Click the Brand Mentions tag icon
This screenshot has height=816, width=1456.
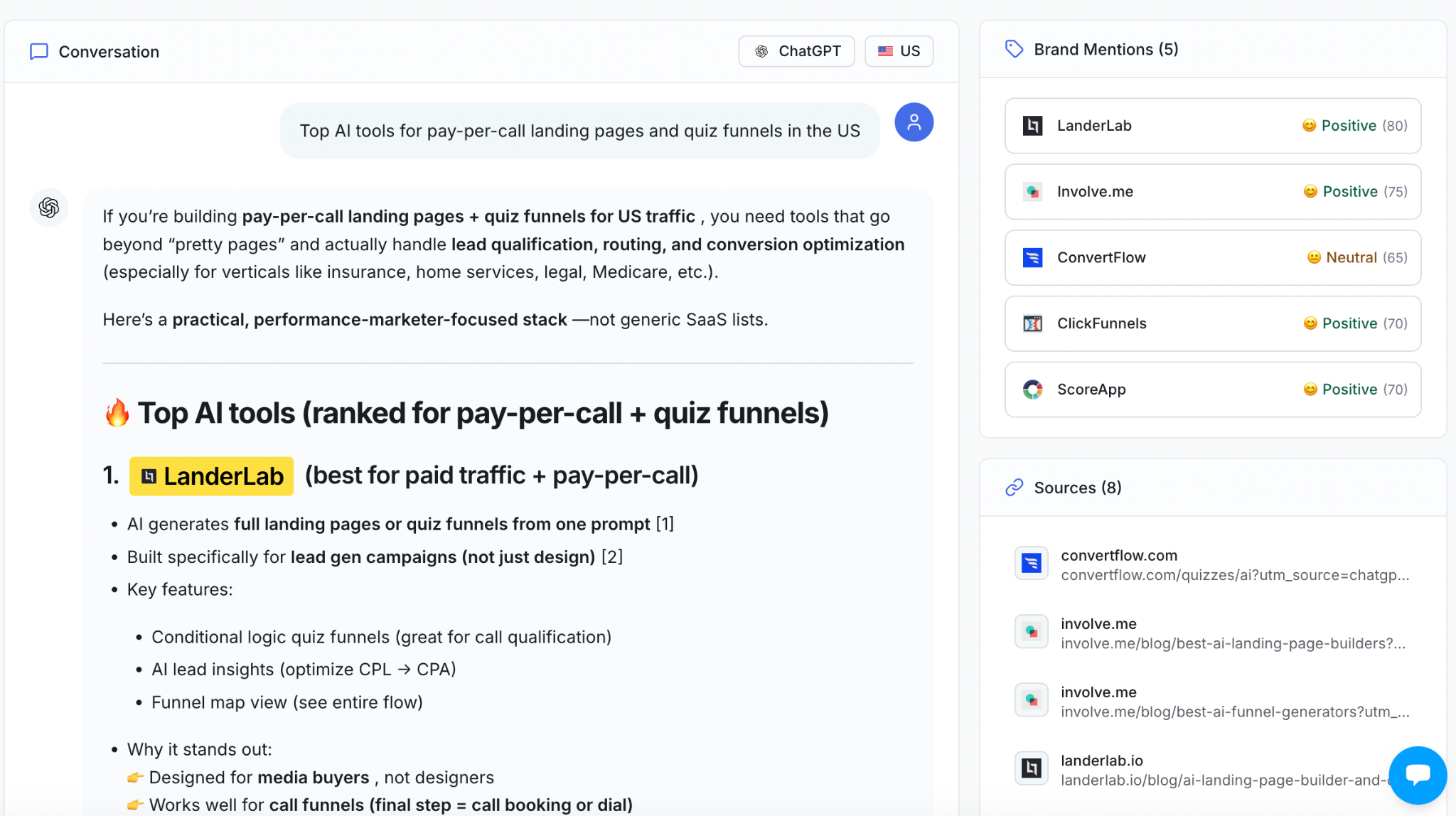pyautogui.click(x=1014, y=49)
